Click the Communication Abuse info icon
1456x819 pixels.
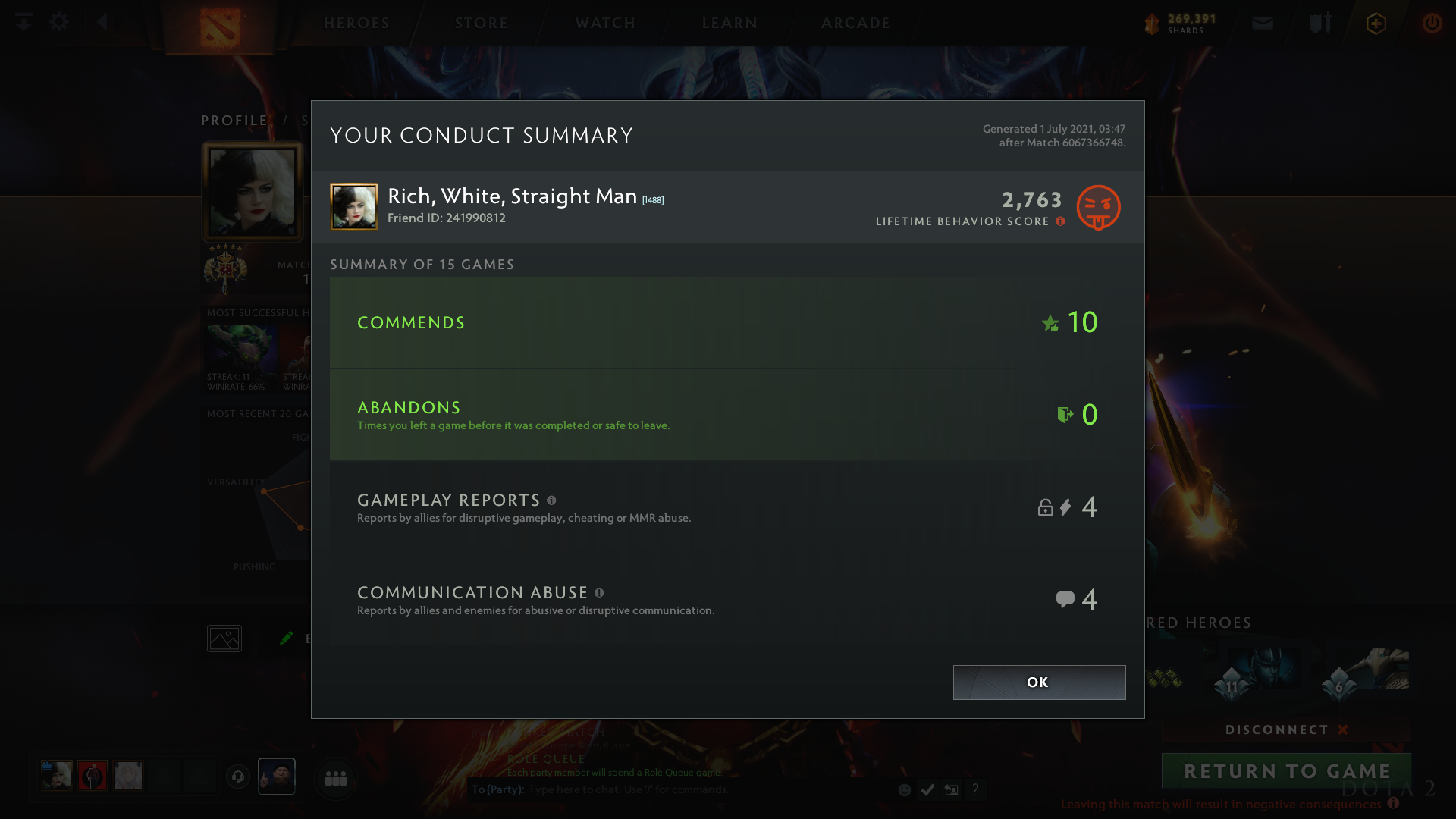599,593
